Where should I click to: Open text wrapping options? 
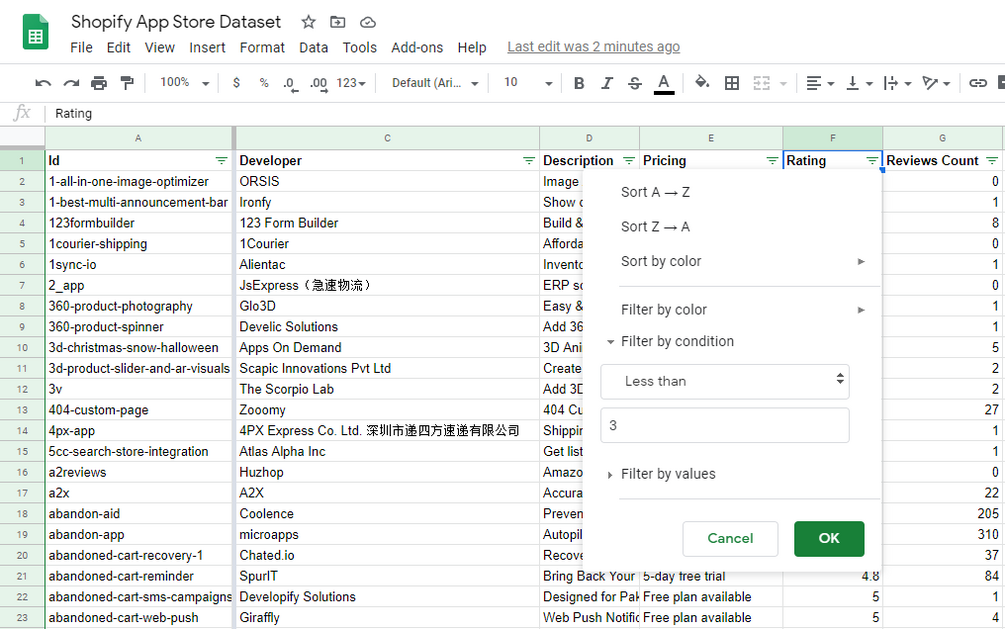pyautogui.click(x=897, y=83)
